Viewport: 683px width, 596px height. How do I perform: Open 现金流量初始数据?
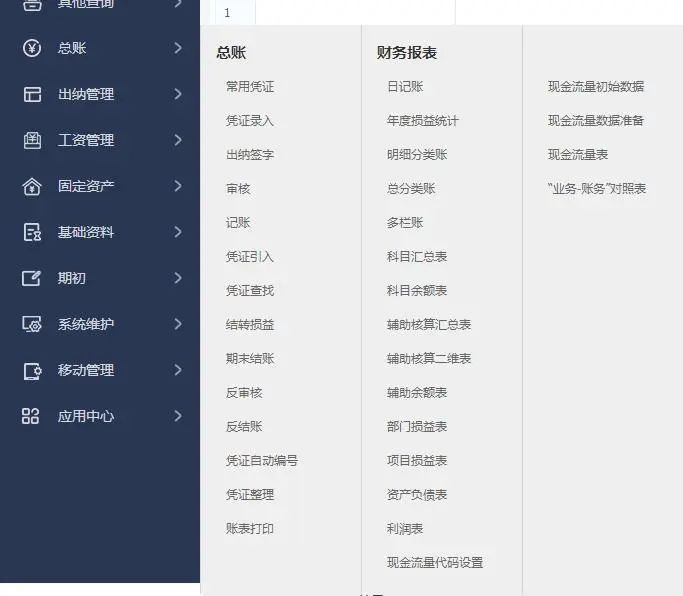[x=596, y=87]
